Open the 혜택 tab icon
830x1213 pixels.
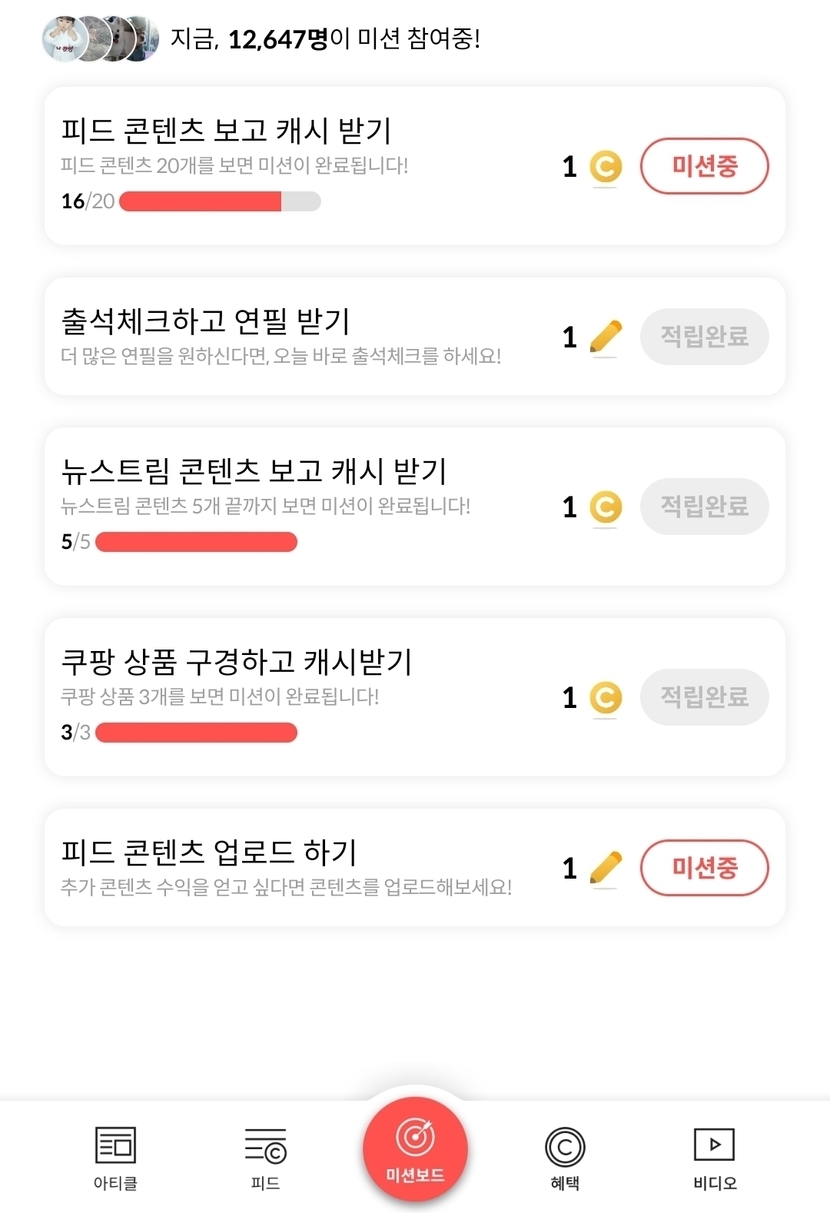[565, 1146]
